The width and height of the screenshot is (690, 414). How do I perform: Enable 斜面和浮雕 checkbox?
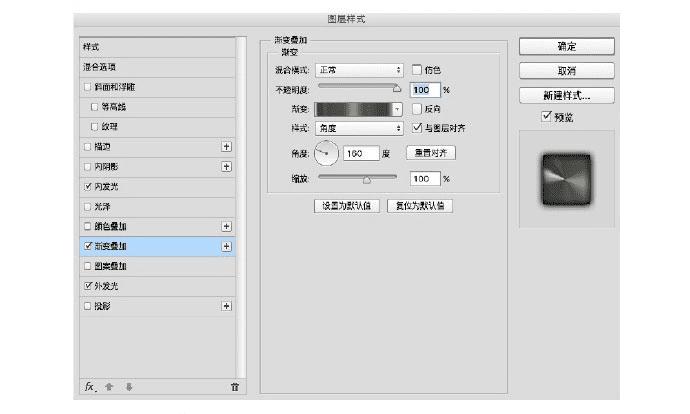[x=87, y=87]
